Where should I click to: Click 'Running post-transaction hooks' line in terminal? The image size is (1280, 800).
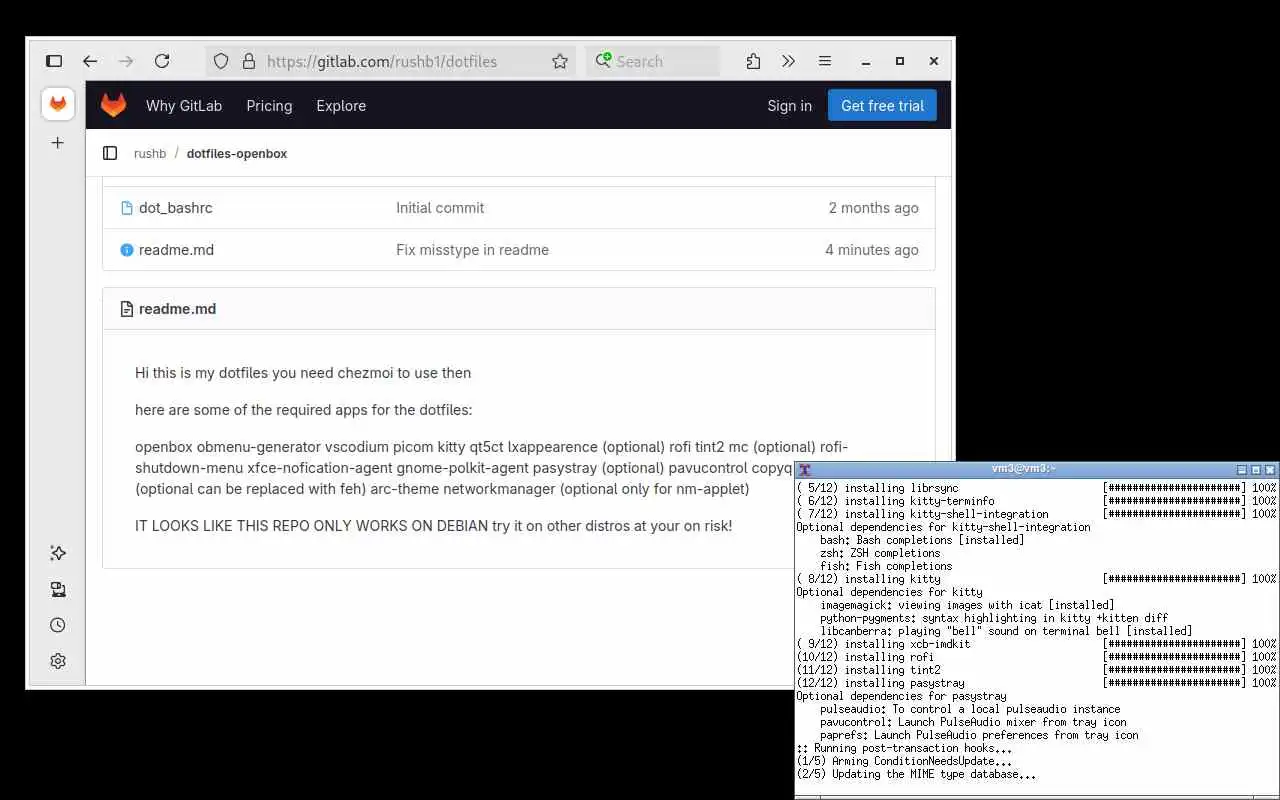pyautogui.click(x=904, y=748)
